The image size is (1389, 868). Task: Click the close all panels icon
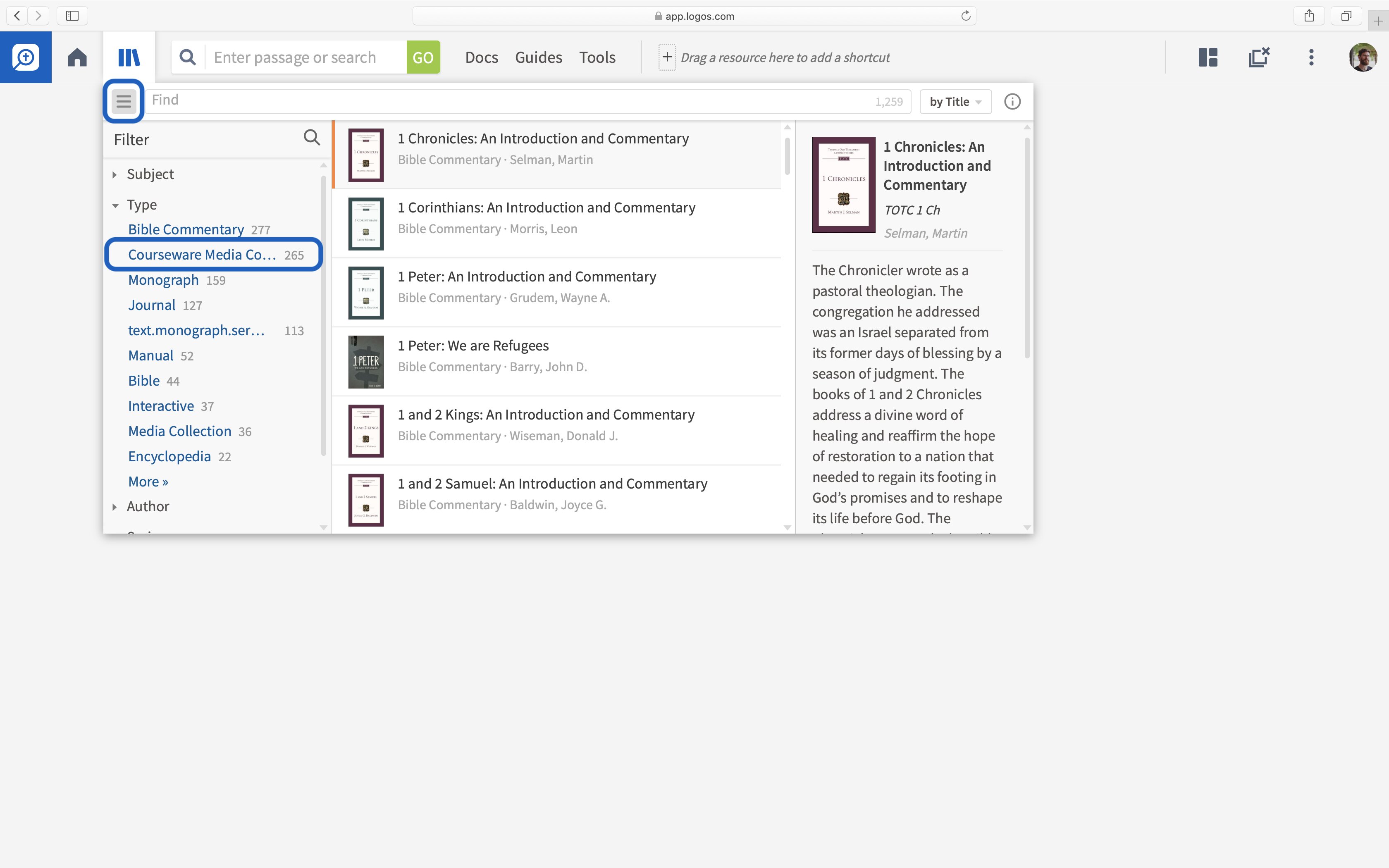click(1259, 57)
